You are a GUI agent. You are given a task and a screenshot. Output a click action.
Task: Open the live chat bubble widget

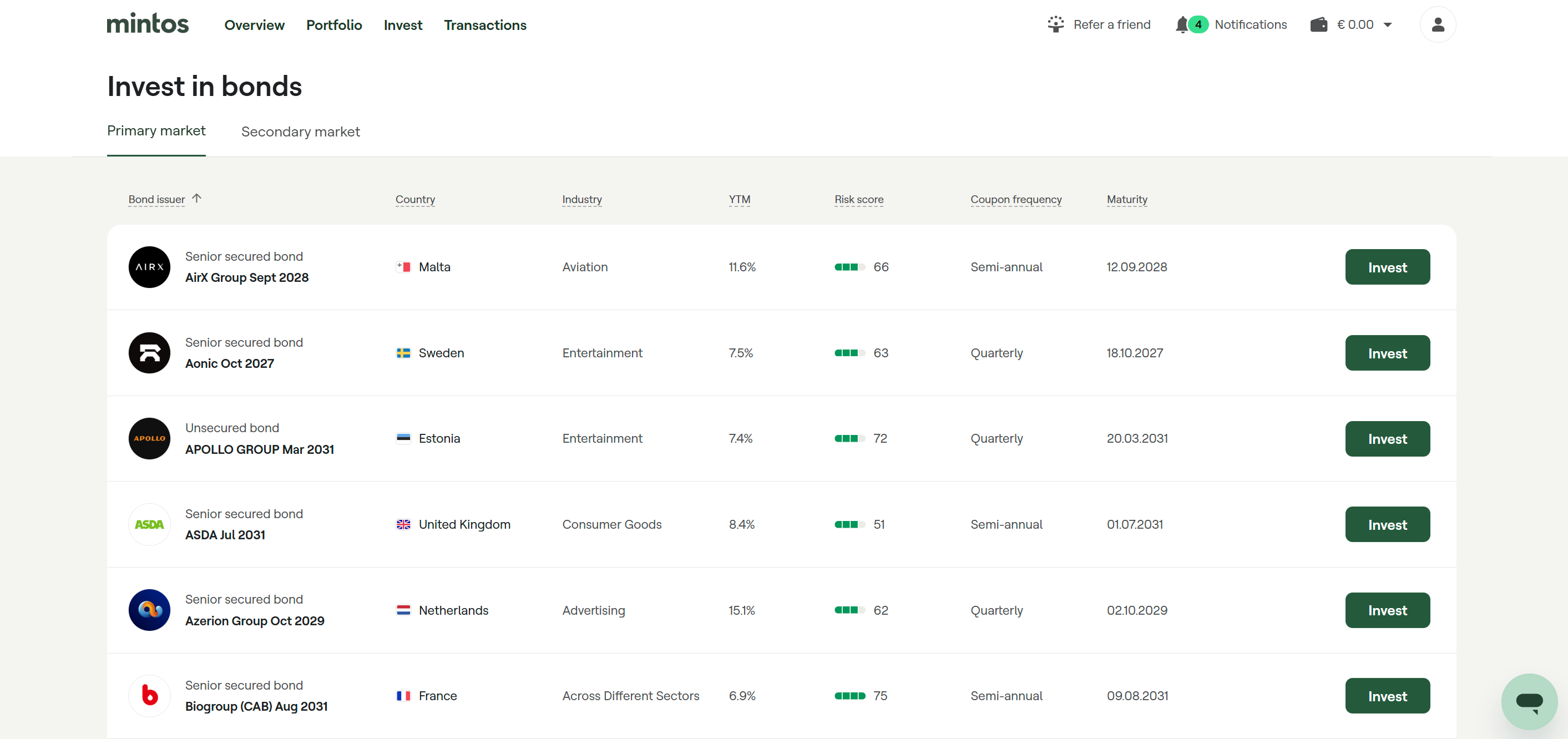click(x=1529, y=701)
